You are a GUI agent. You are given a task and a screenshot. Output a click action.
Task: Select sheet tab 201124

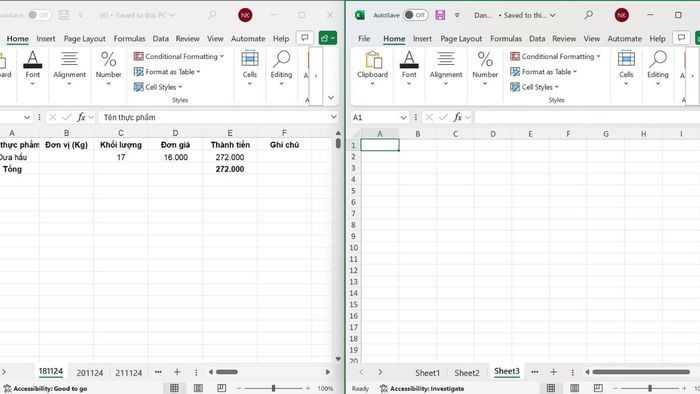[90, 373]
